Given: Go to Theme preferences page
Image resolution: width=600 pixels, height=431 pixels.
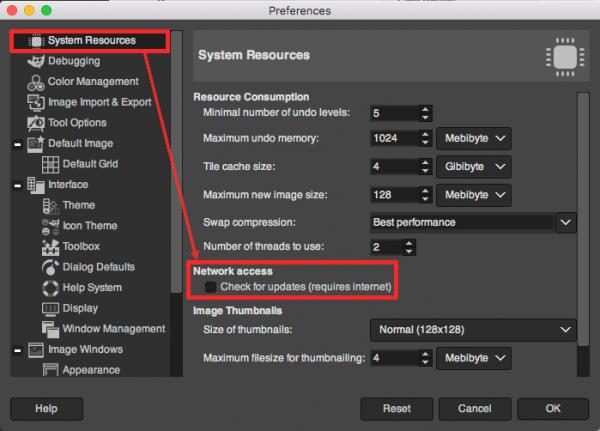Looking at the screenshot, I should [x=79, y=205].
